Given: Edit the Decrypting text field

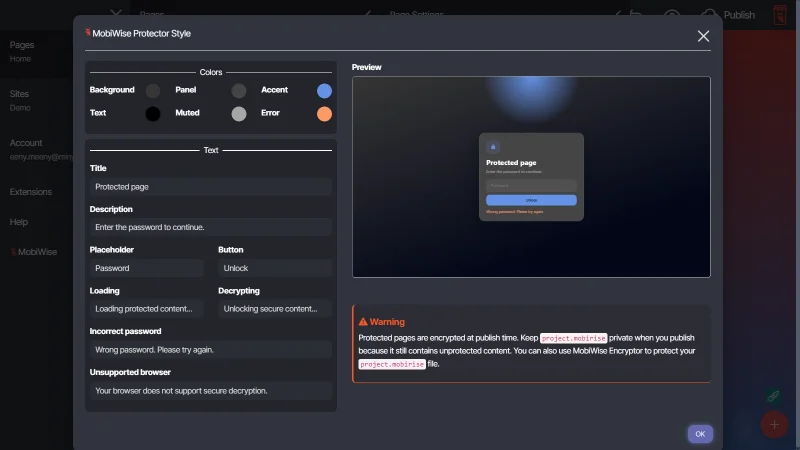Looking at the screenshot, I should coord(275,309).
